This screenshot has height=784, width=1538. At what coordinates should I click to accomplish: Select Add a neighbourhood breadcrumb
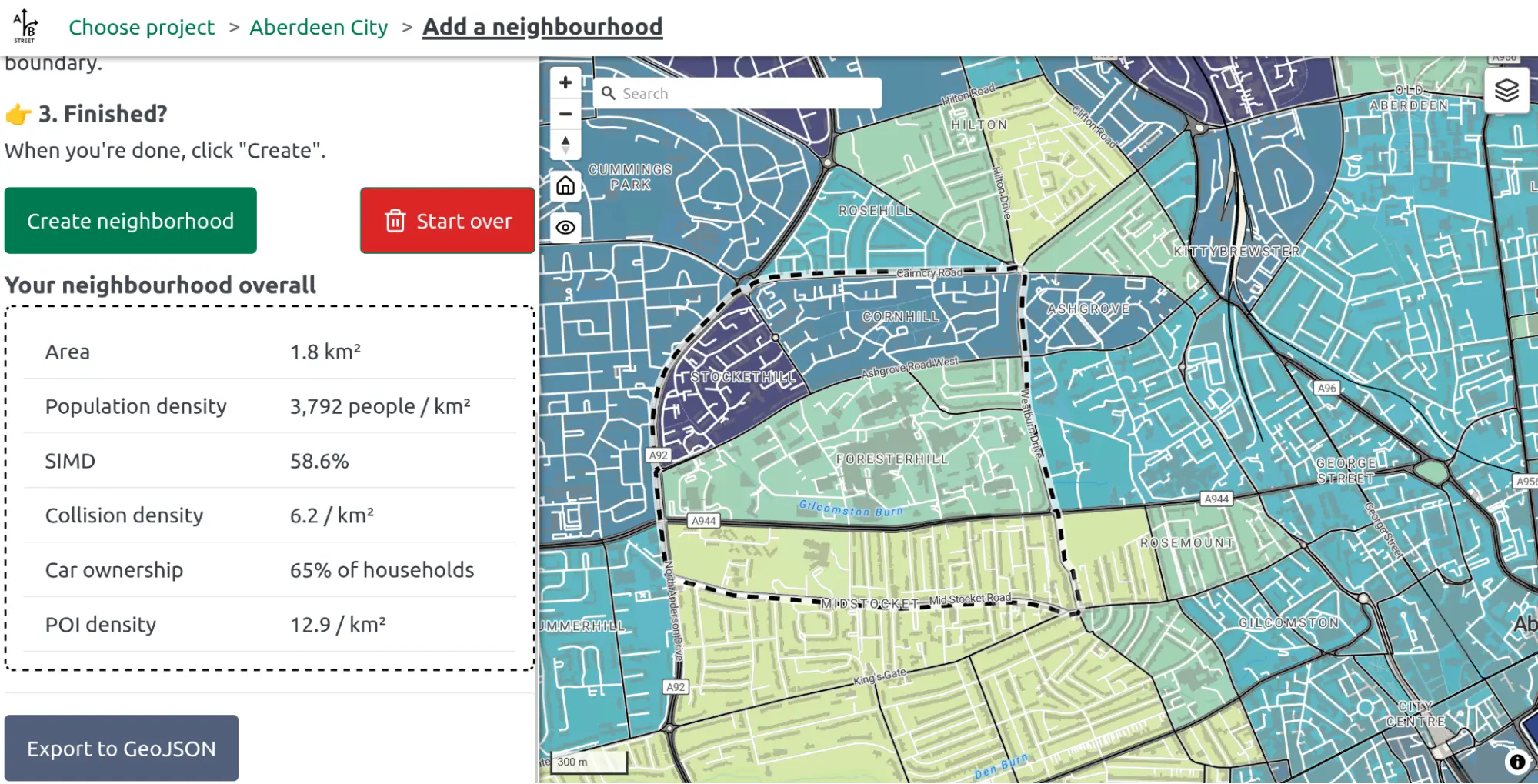(x=542, y=27)
